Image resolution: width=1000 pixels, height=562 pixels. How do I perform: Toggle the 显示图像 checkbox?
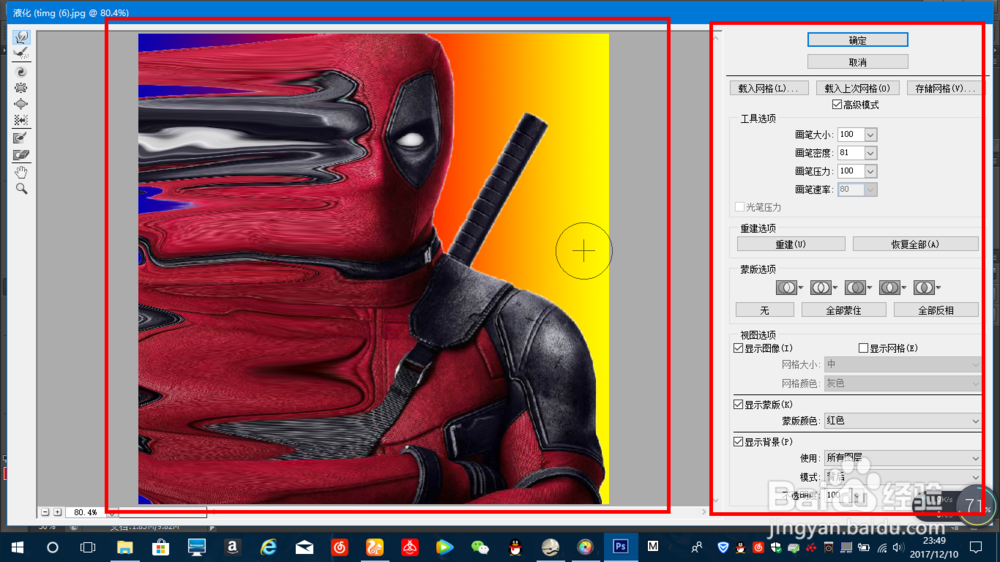pos(738,348)
